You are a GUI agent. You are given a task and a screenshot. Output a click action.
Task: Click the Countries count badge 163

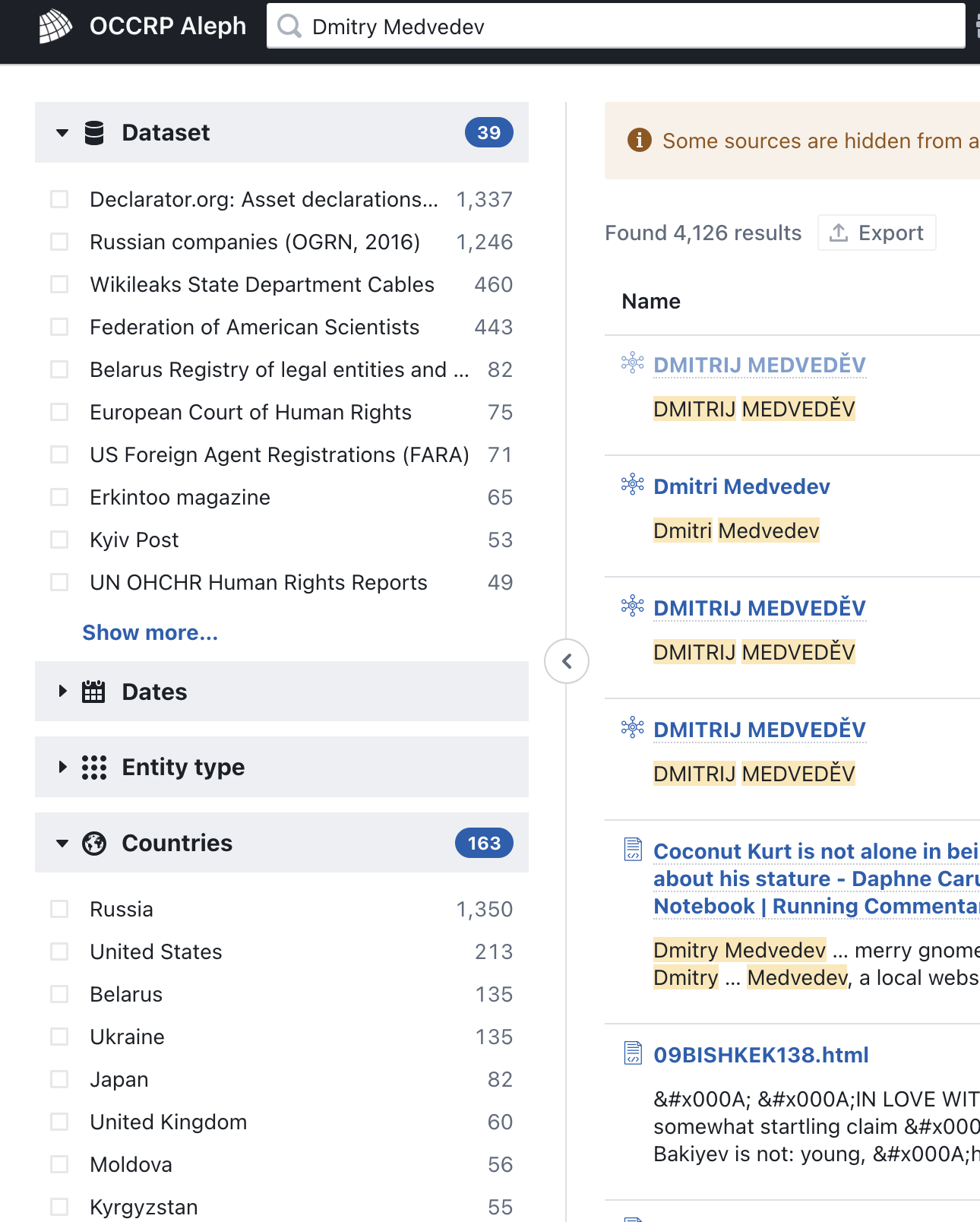[x=484, y=843]
